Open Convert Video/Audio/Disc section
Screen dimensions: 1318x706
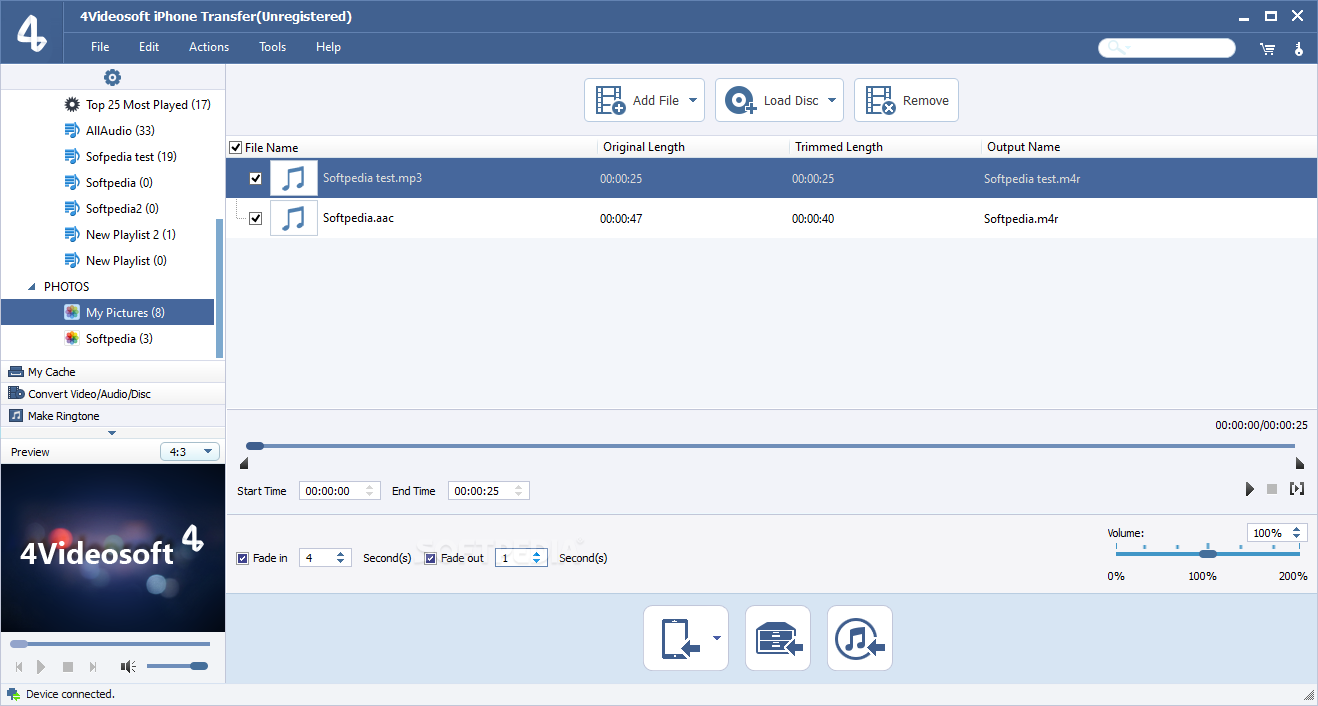pos(112,394)
